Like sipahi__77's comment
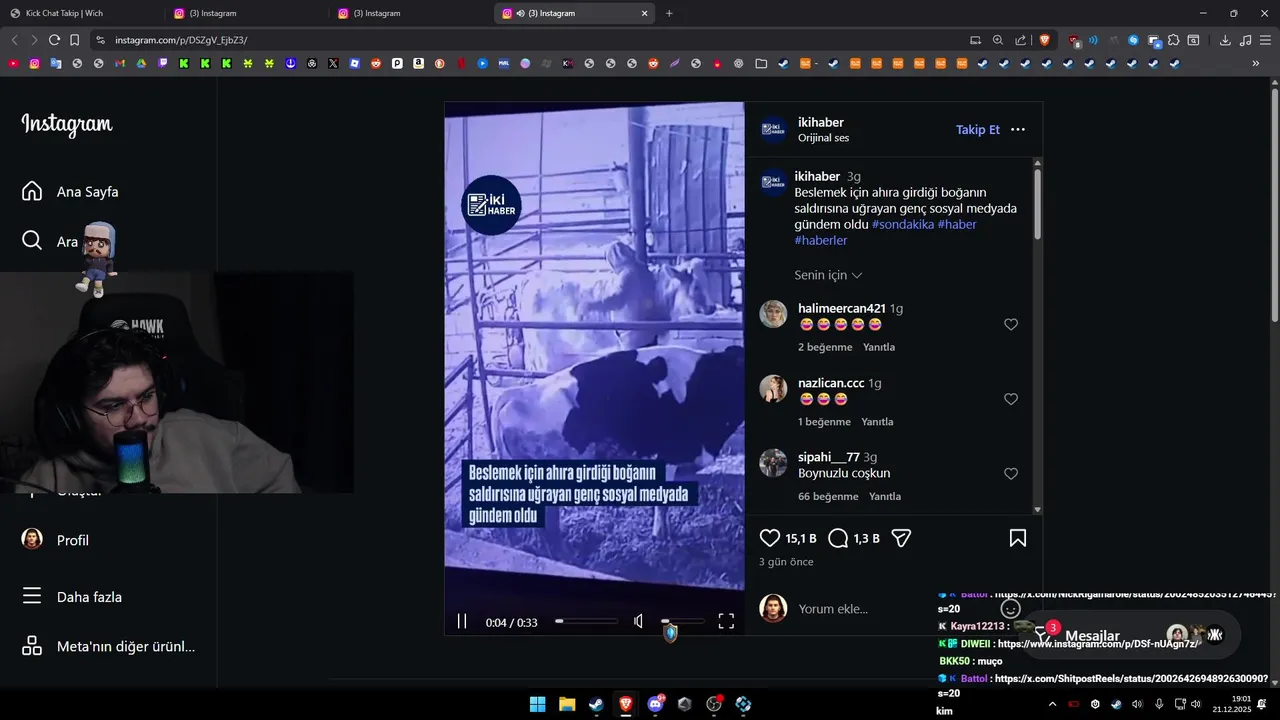1280x720 pixels. (x=1011, y=474)
